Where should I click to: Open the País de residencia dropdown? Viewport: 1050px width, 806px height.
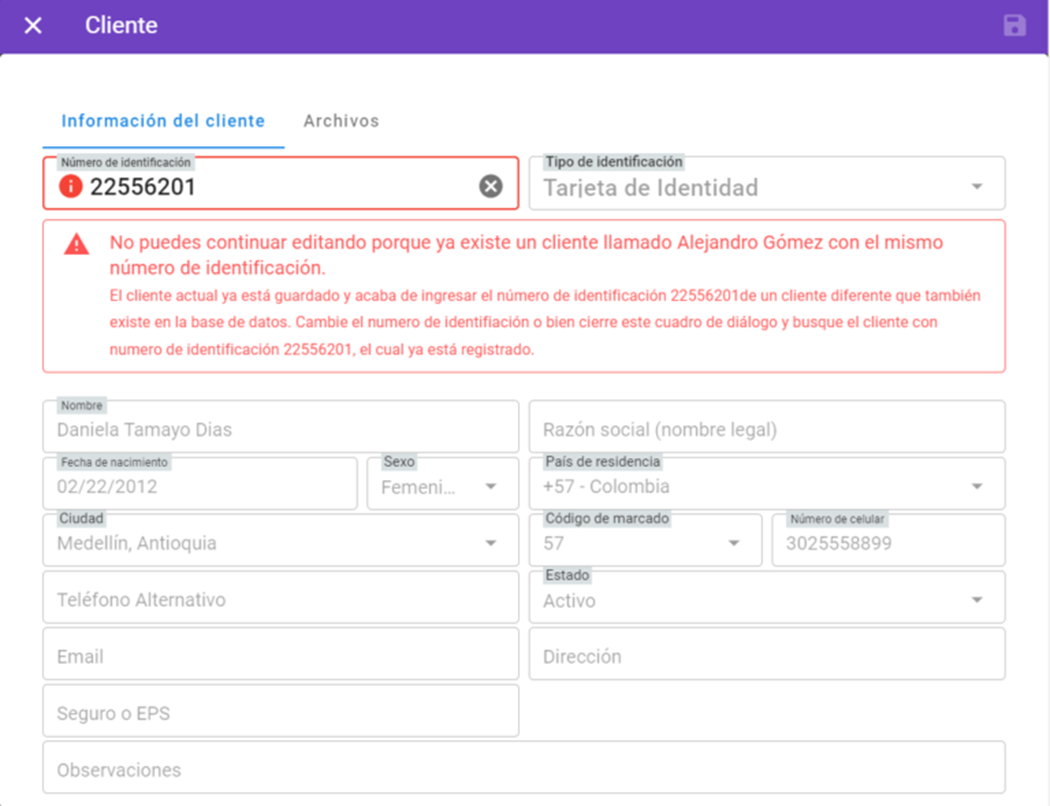[976, 487]
